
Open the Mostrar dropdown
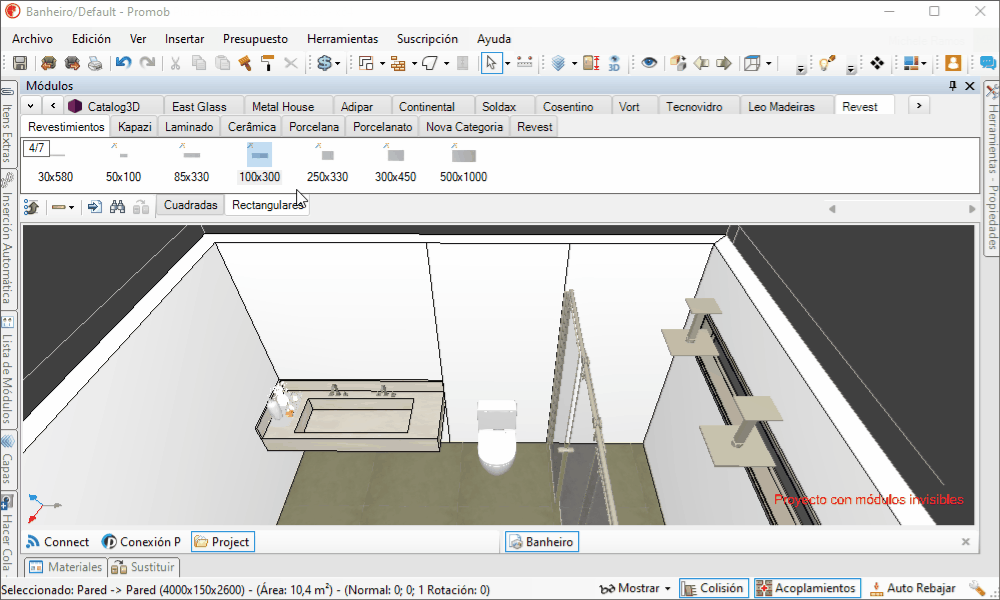(x=635, y=588)
